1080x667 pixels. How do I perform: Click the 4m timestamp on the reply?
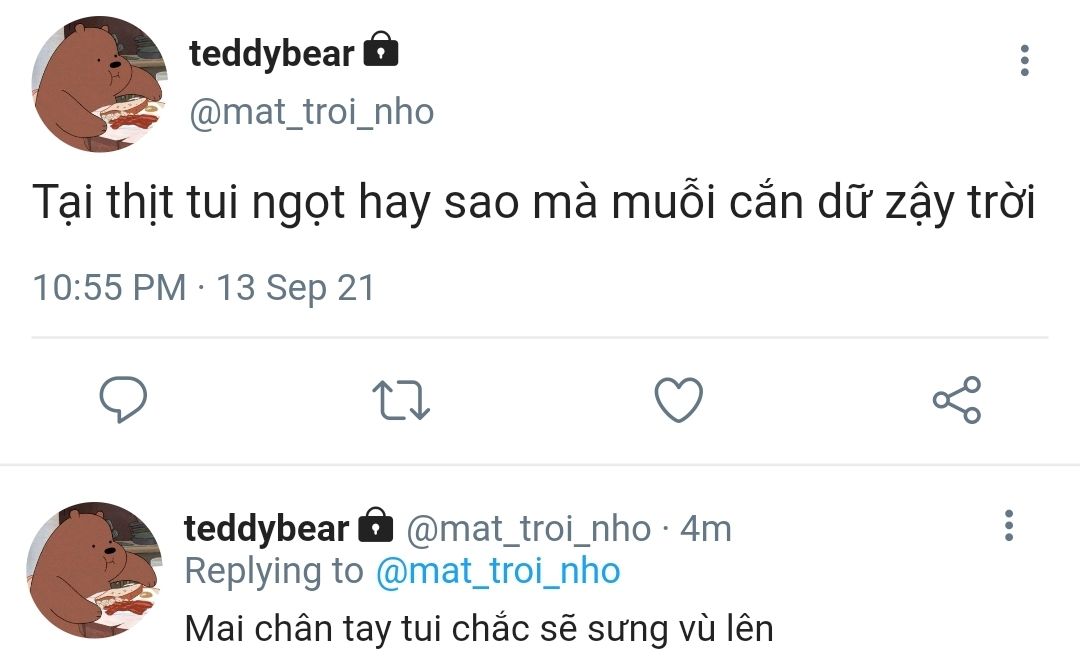point(705,528)
